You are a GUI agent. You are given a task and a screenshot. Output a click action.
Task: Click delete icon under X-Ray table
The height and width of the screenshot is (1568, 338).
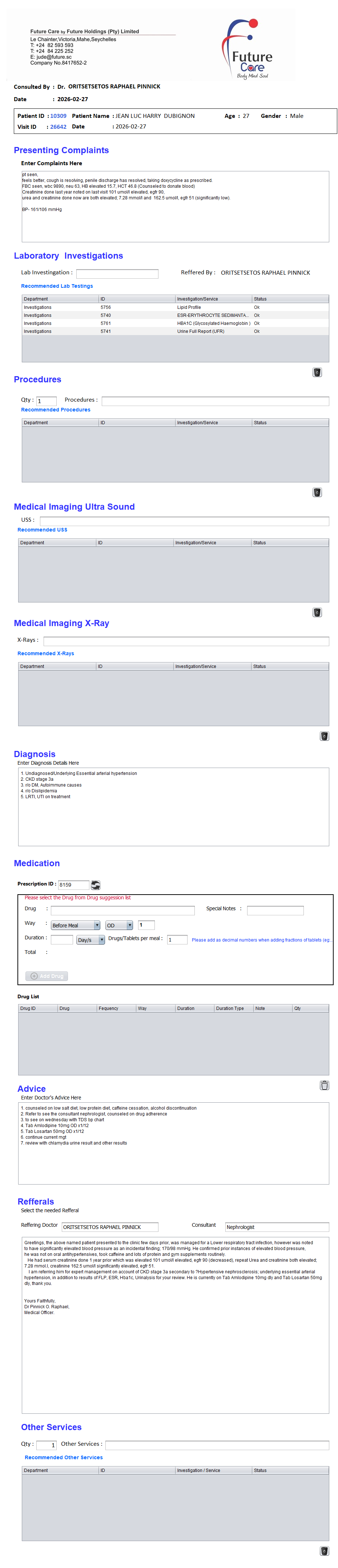click(x=324, y=736)
